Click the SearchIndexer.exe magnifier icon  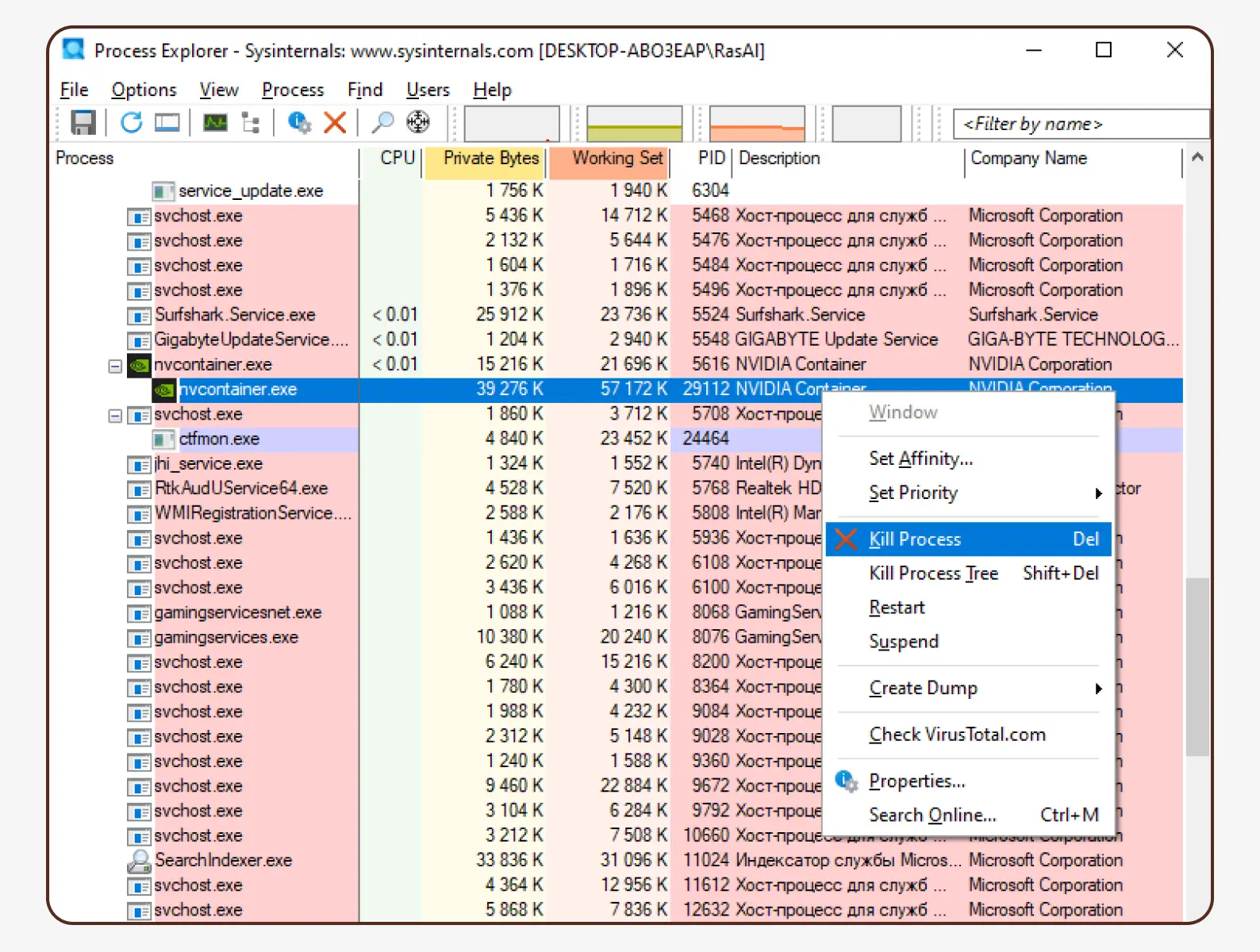(x=140, y=861)
